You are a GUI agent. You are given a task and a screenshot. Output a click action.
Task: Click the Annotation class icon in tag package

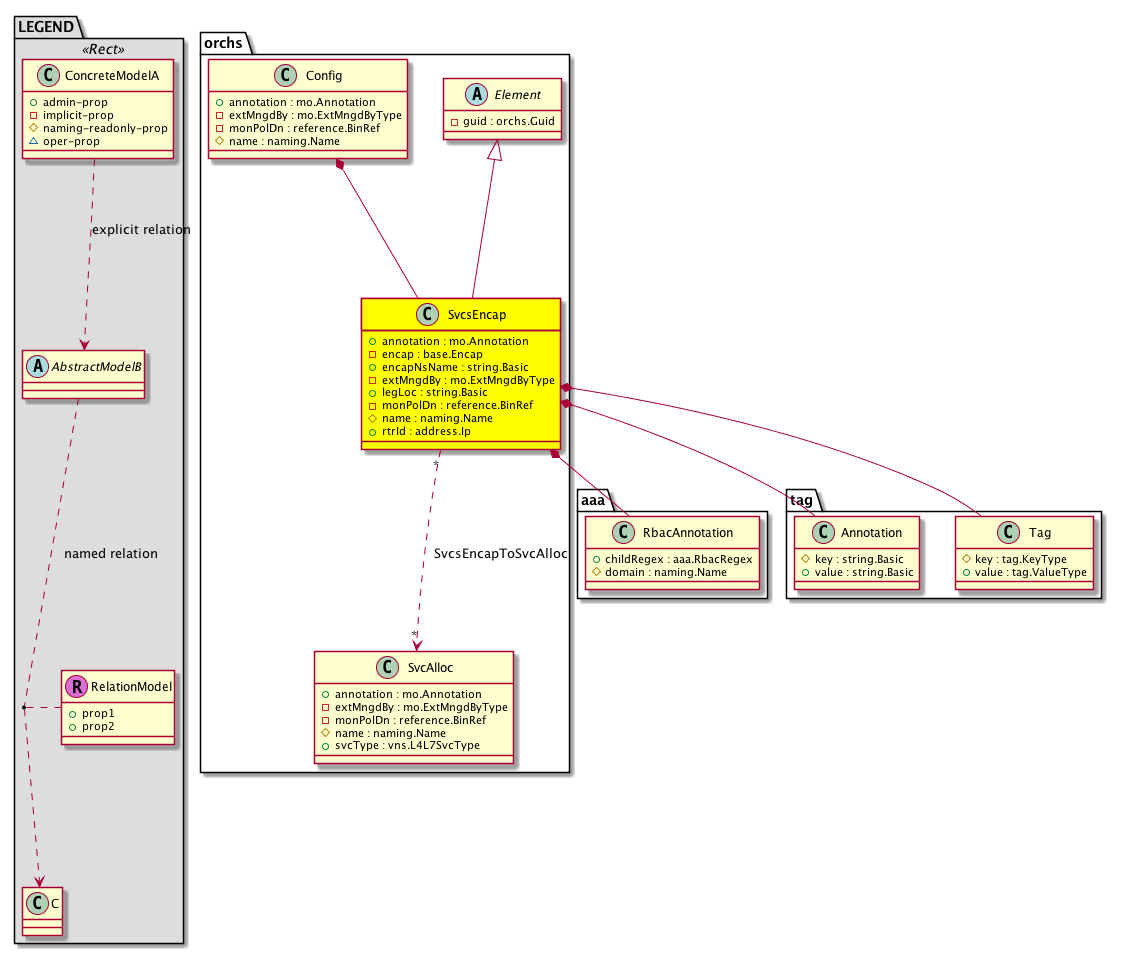[x=823, y=533]
